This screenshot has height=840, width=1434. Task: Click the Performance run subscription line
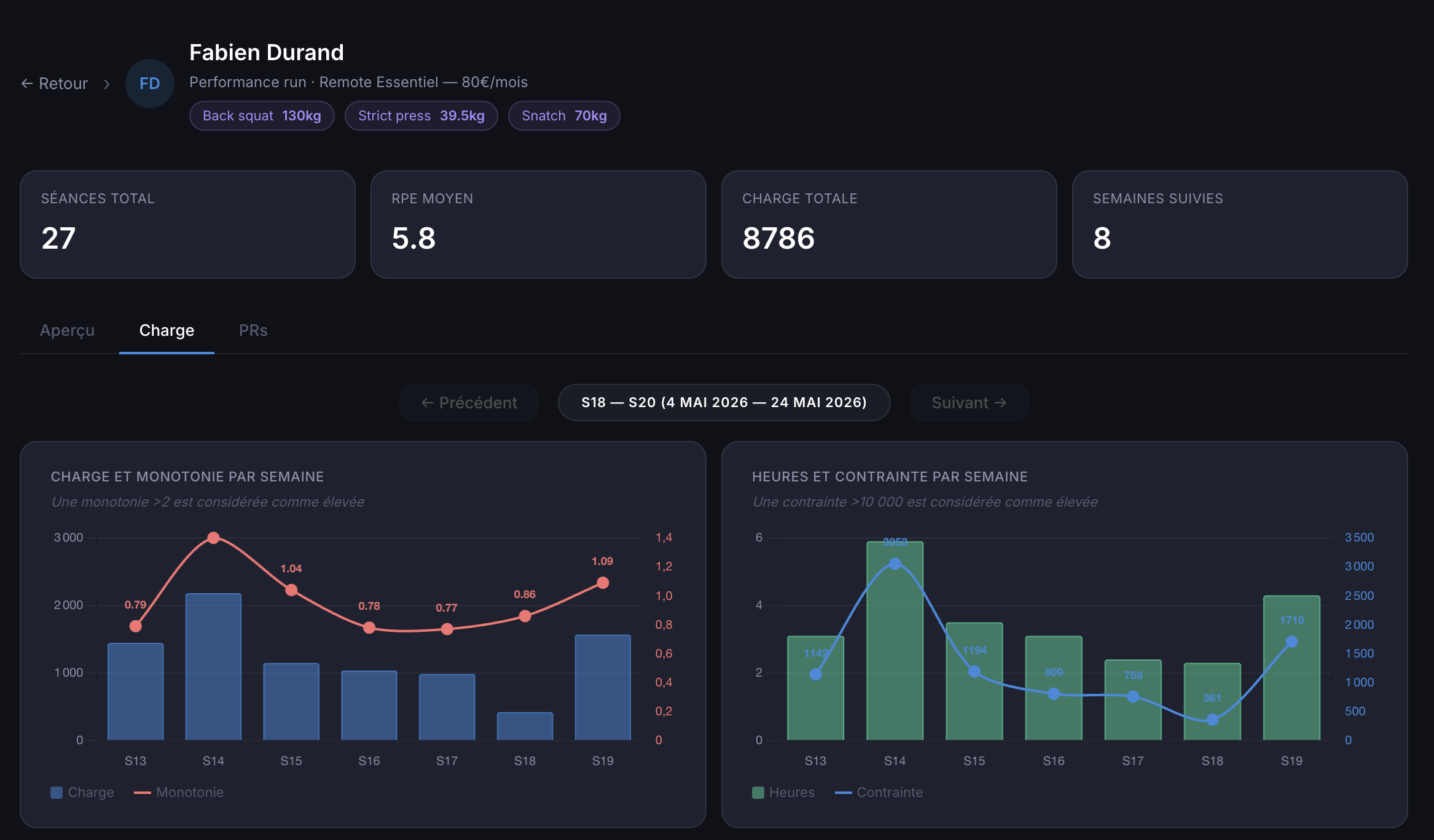coord(359,82)
